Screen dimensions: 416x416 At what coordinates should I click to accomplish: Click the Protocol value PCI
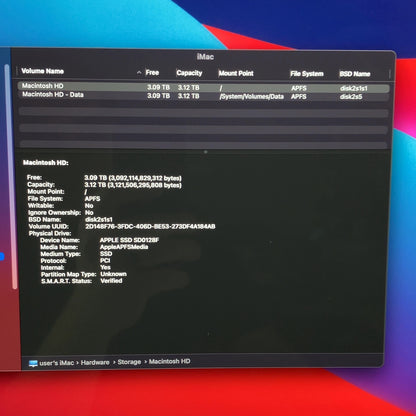(105, 260)
